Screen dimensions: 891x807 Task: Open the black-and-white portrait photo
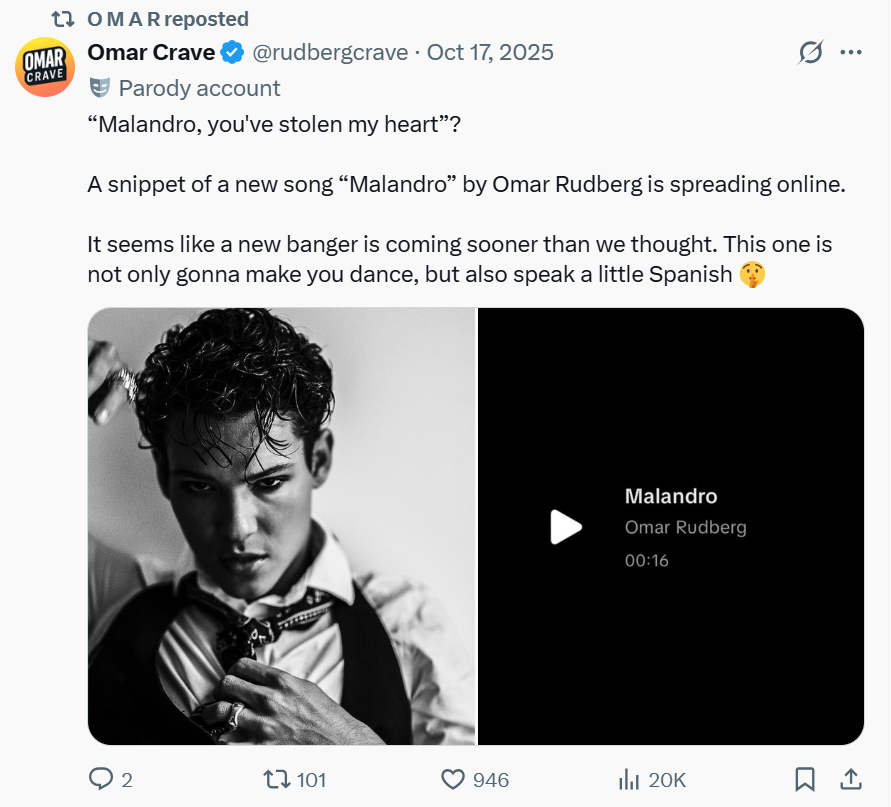click(281, 526)
